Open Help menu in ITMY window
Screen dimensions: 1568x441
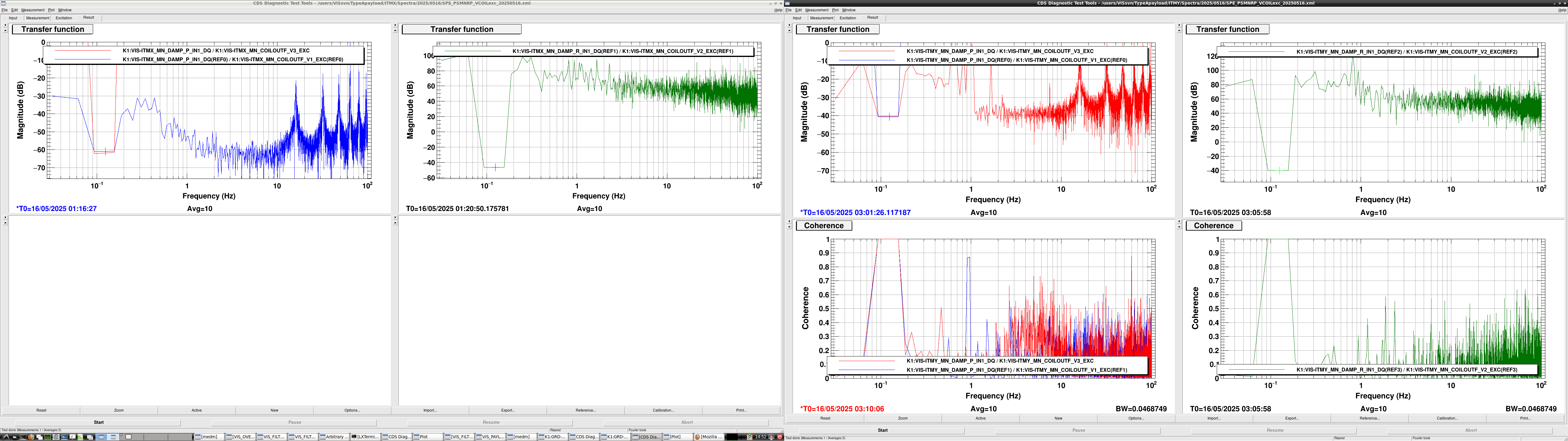[x=1562, y=10]
